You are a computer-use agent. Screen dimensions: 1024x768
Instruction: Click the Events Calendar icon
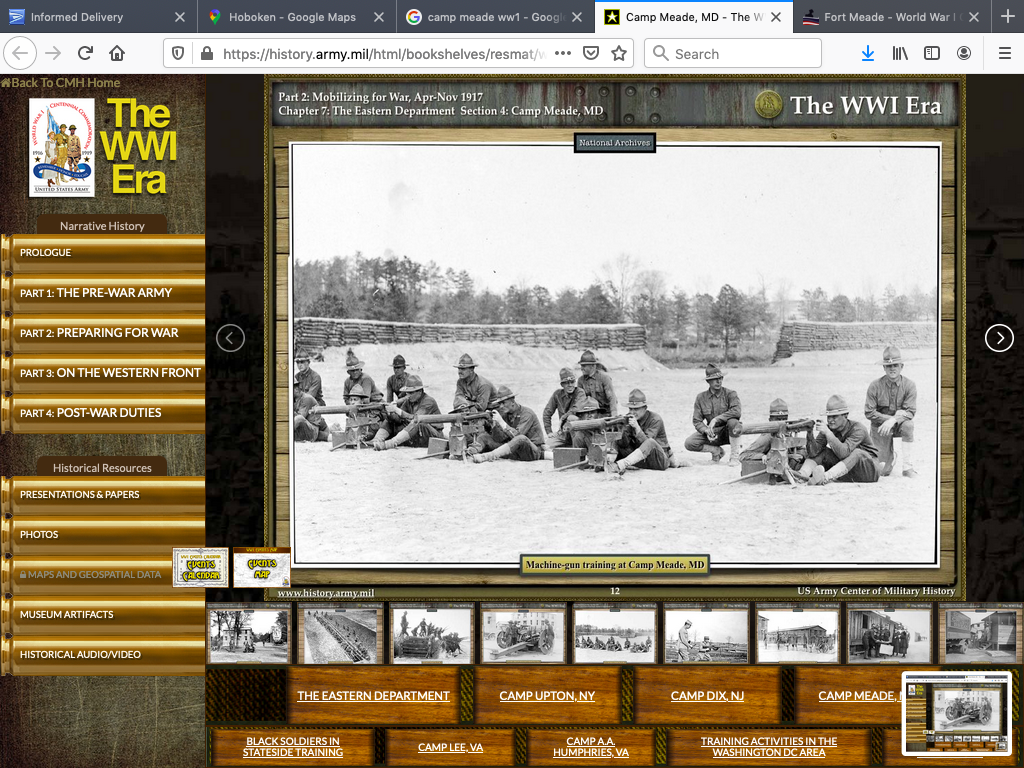201,567
